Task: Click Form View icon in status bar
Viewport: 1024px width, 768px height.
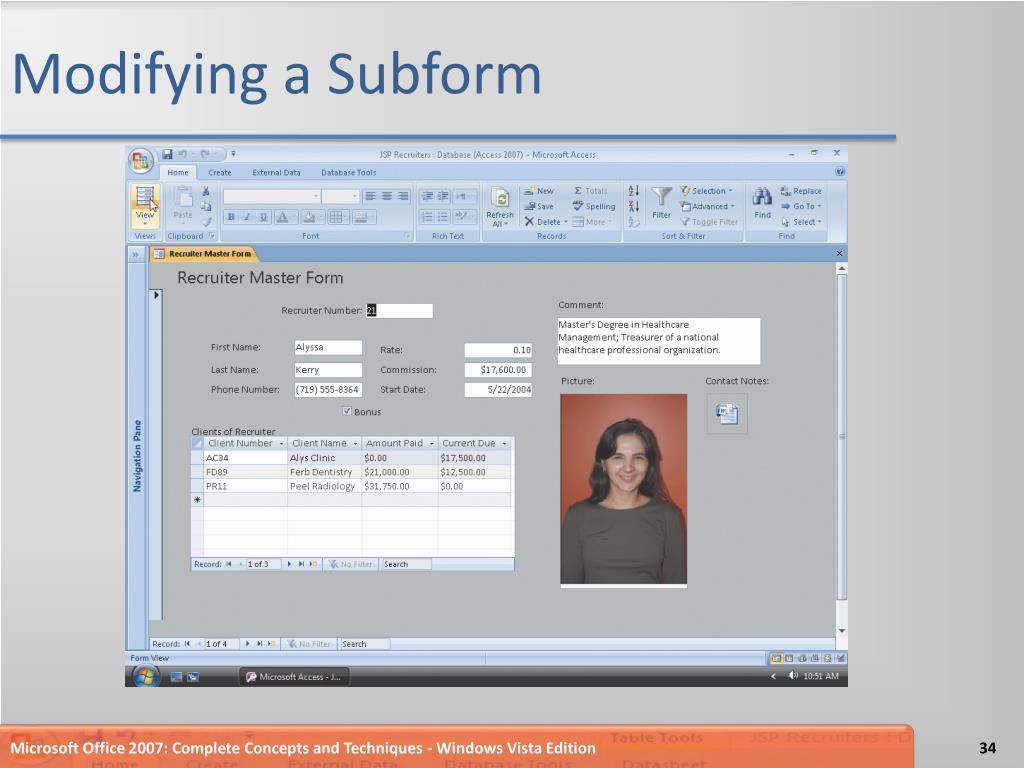Action: 776,658
